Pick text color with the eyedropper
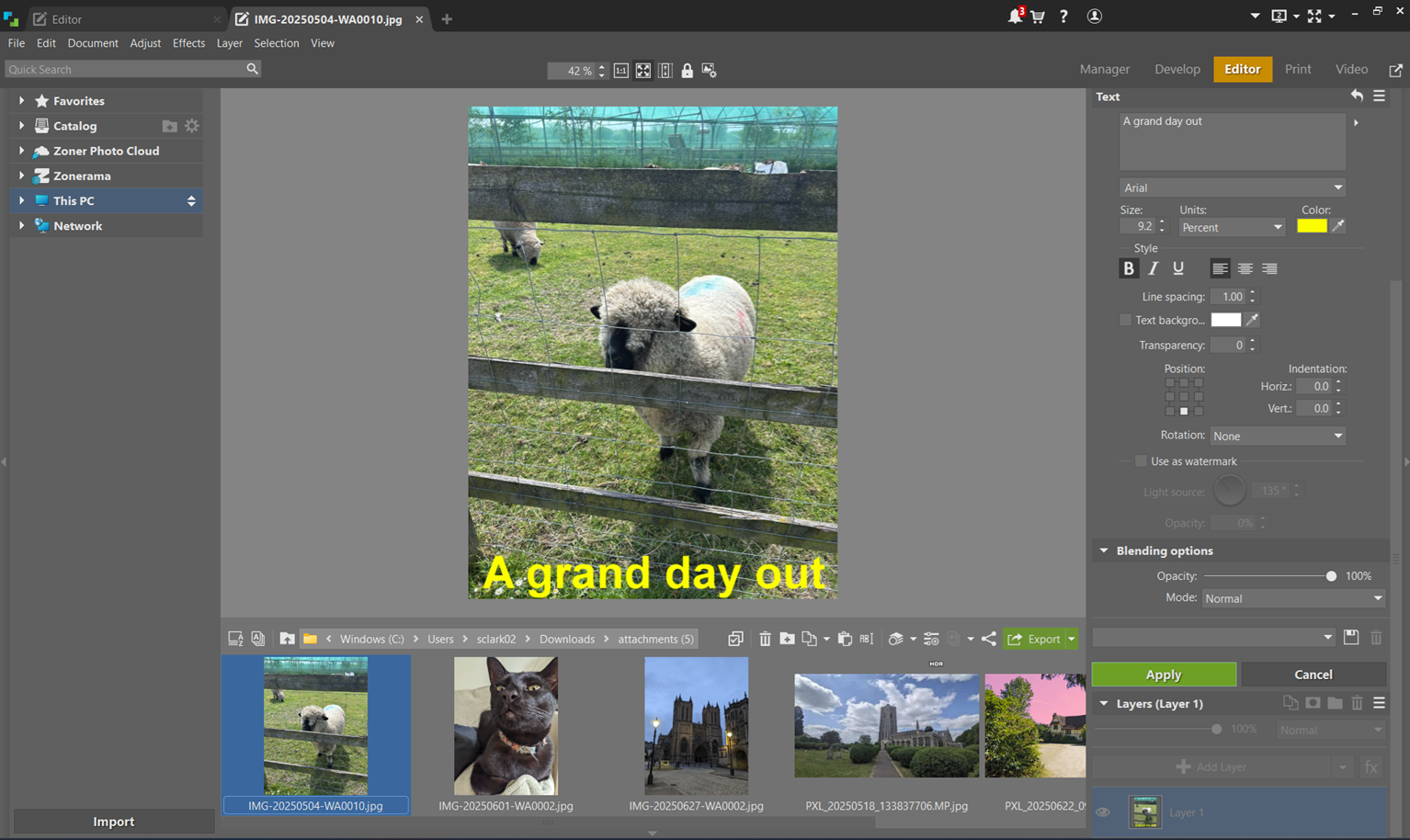This screenshot has width=1410, height=840. click(1338, 226)
